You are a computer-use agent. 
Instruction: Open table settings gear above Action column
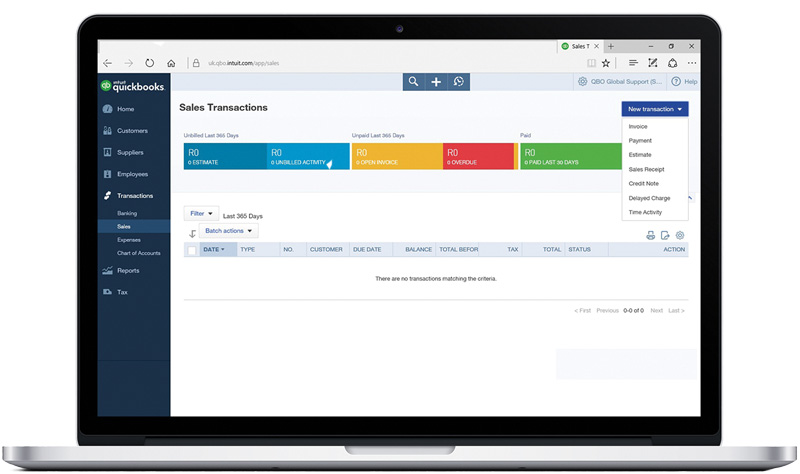[680, 236]
